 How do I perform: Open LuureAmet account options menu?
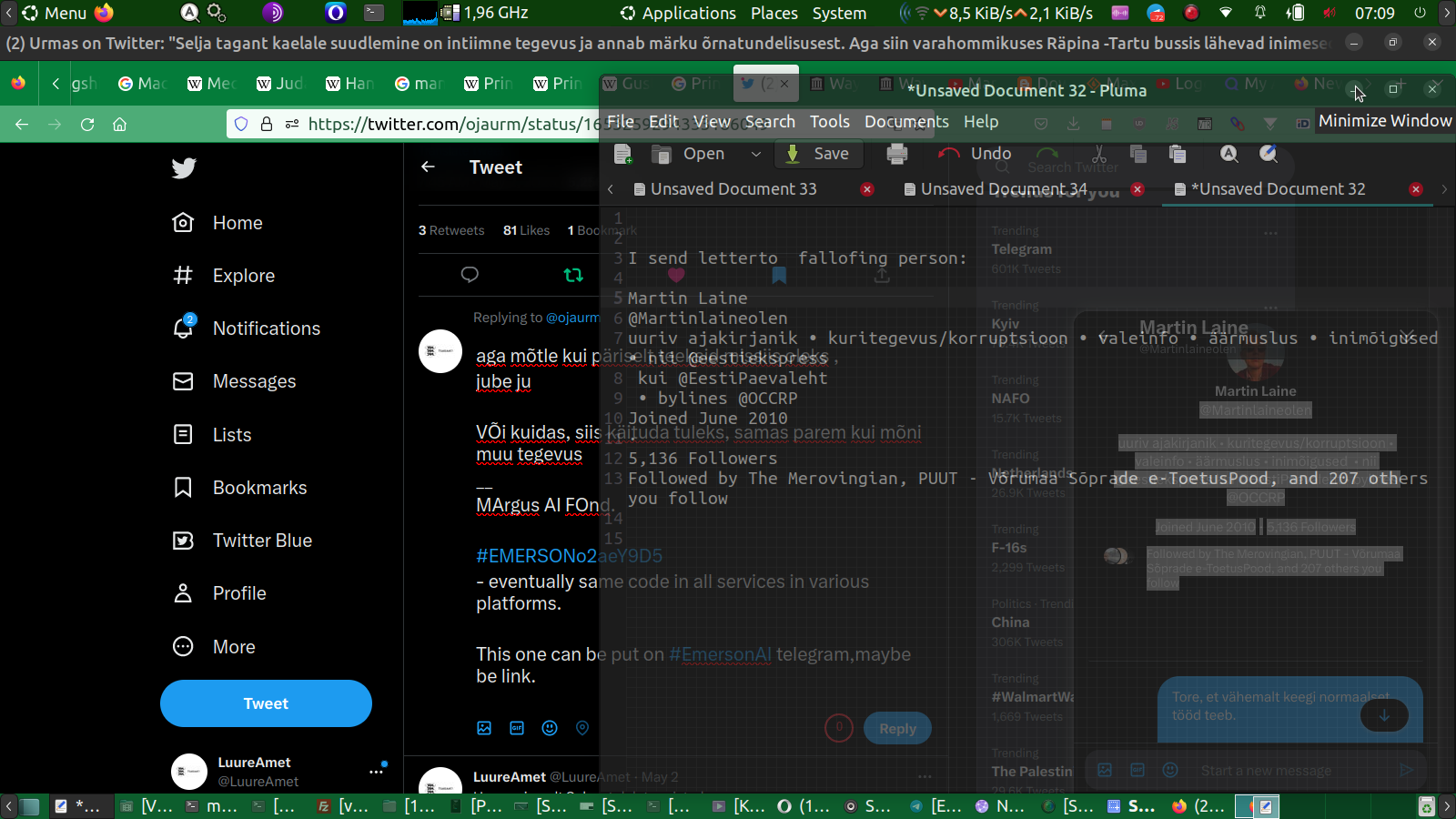(x=376, y=772)
